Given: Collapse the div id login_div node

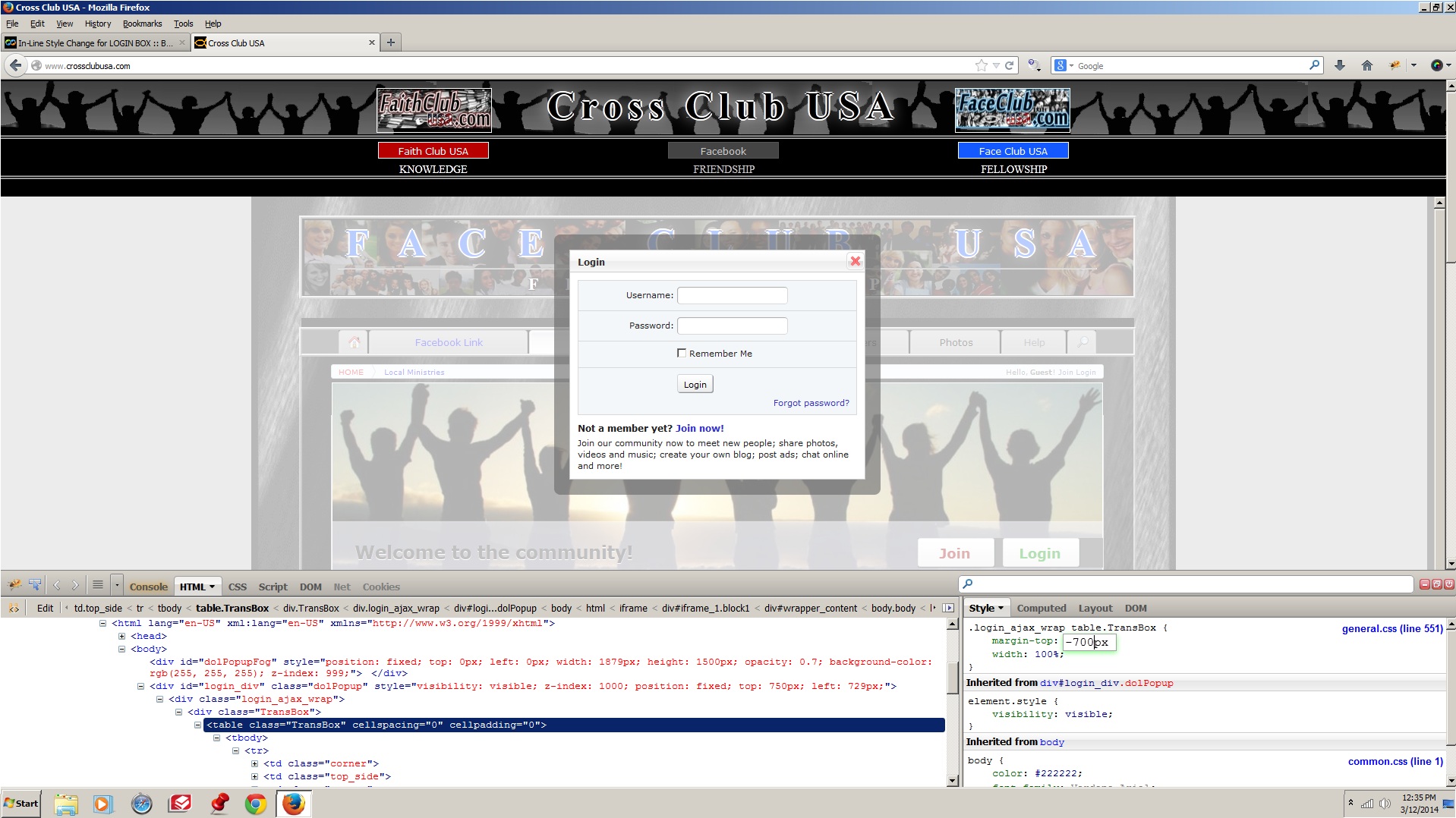Looking at the screenshot, I should (x=140, y=686).
